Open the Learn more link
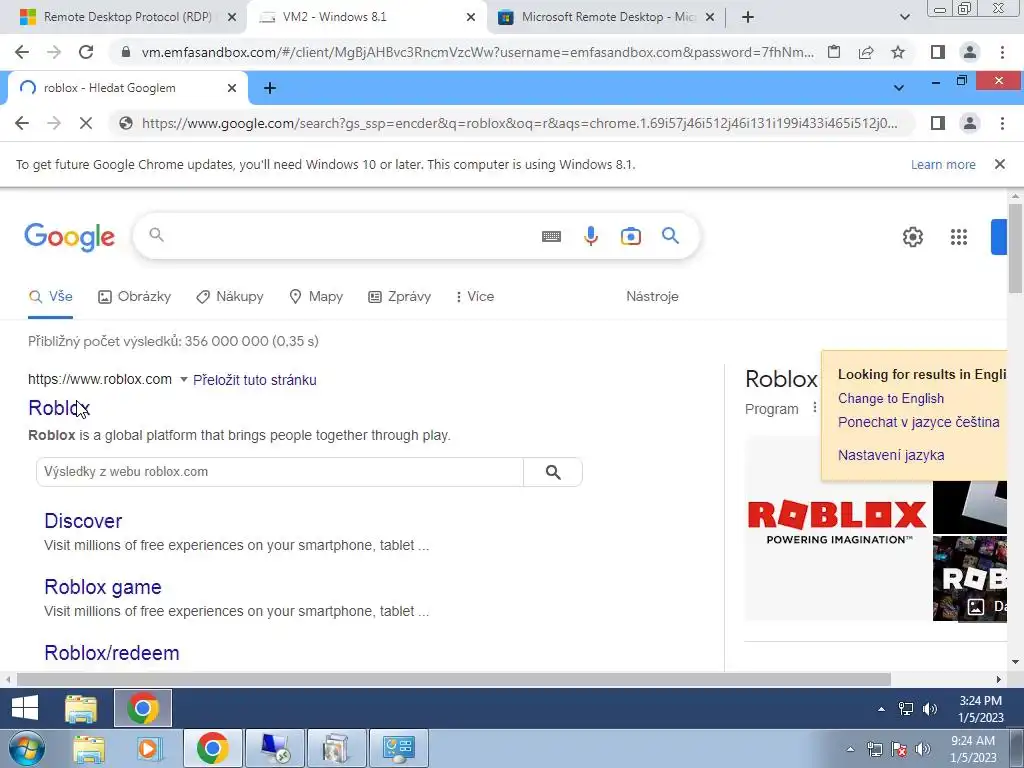 [x=943, y=165]
